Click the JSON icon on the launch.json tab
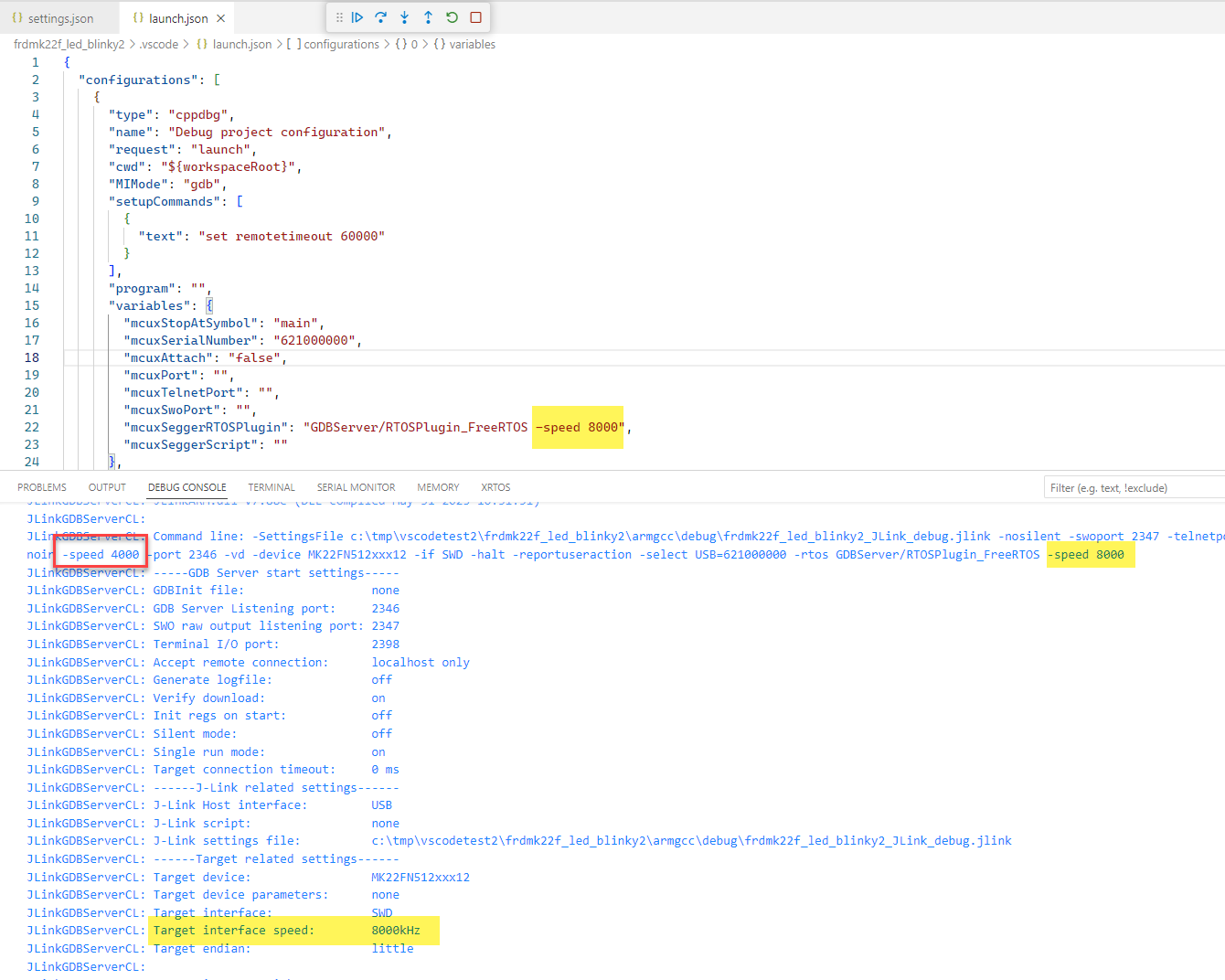Viewport: 1225px width, 980px height. [137, 16]
